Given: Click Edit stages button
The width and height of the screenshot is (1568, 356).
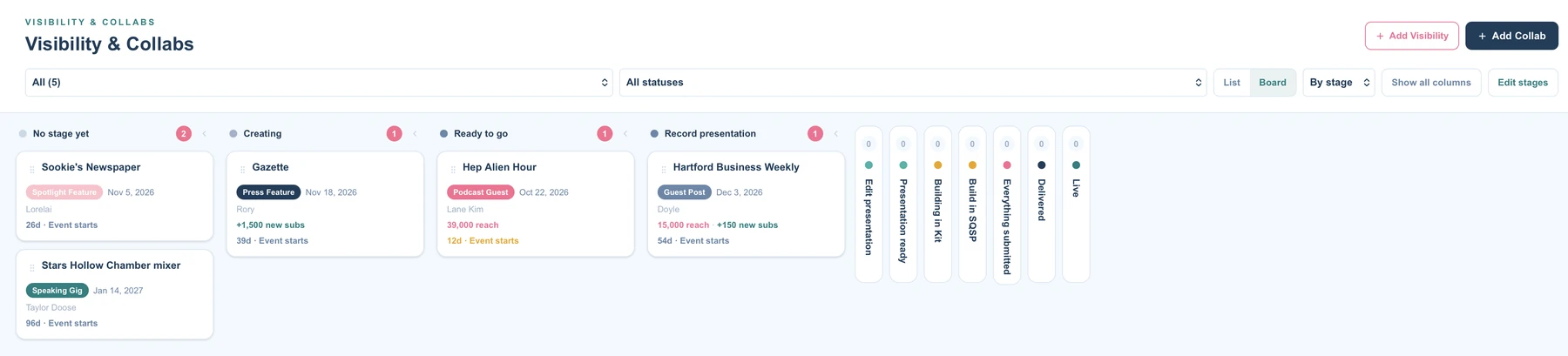Looking at the screenshot, I should (1523, 83).
